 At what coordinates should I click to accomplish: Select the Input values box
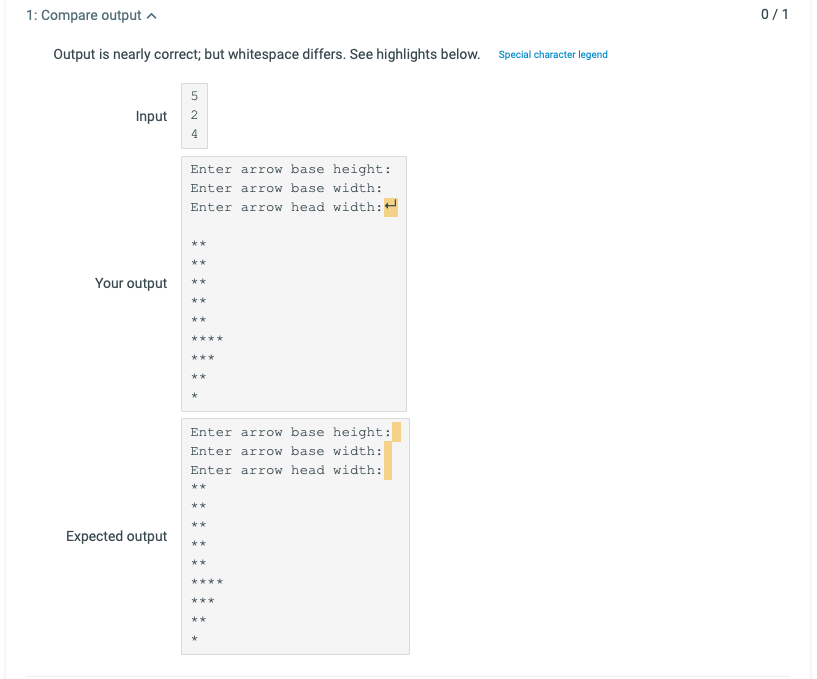pyautogui.click(x=194, y=116)
